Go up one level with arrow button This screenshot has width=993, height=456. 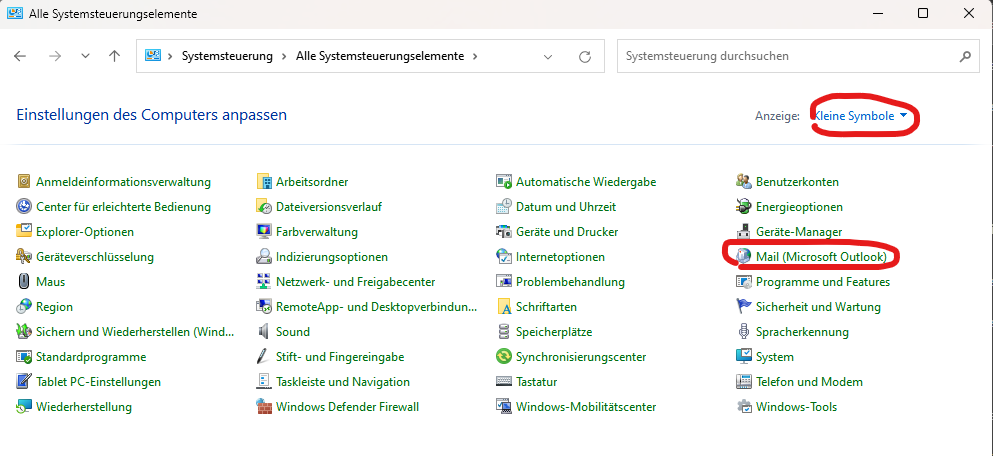coord(115,56)
